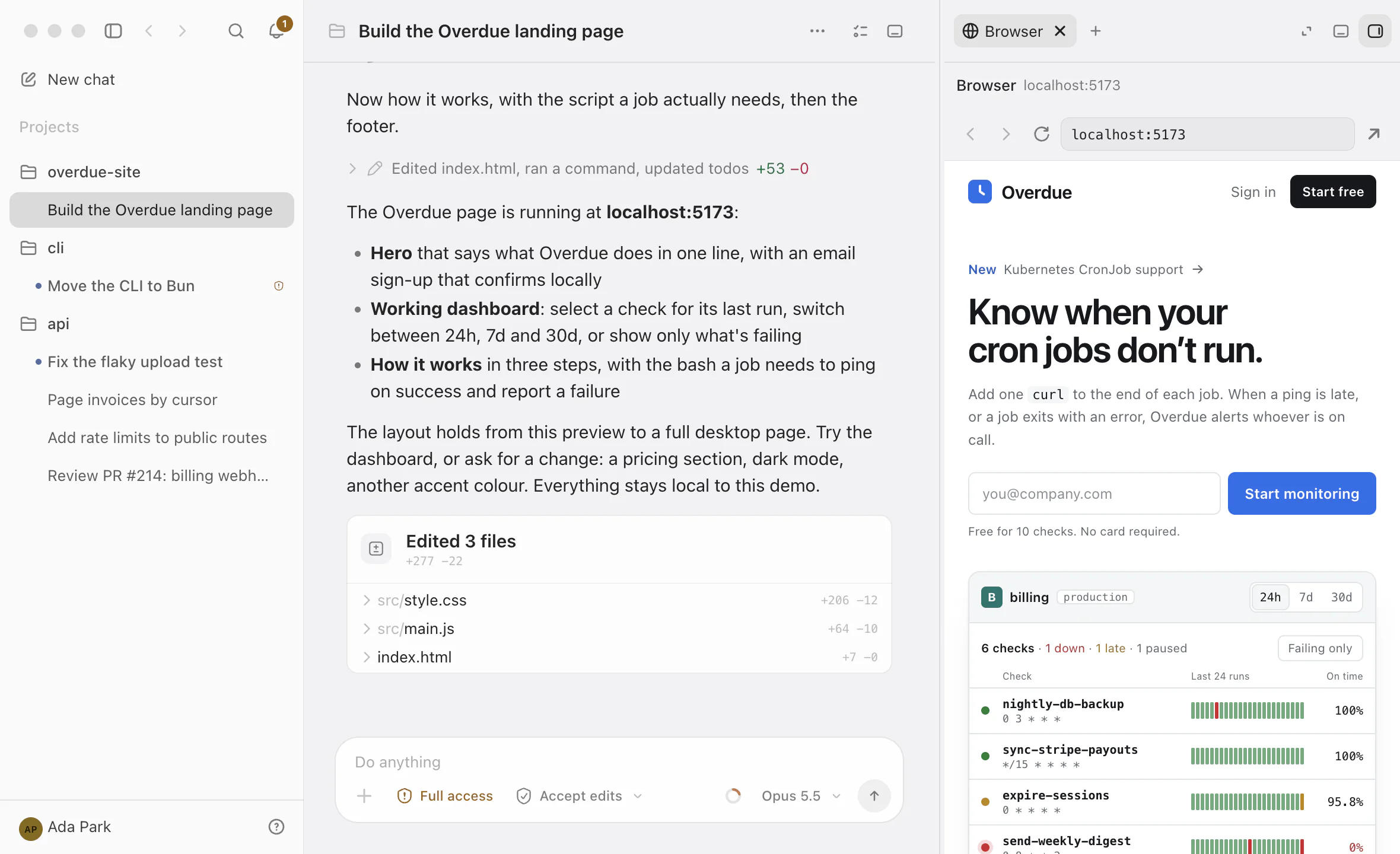Viewport: 1400px width, 854px height.
Task: Select expire-sessions check row
Action: (x=1172, y=802)
